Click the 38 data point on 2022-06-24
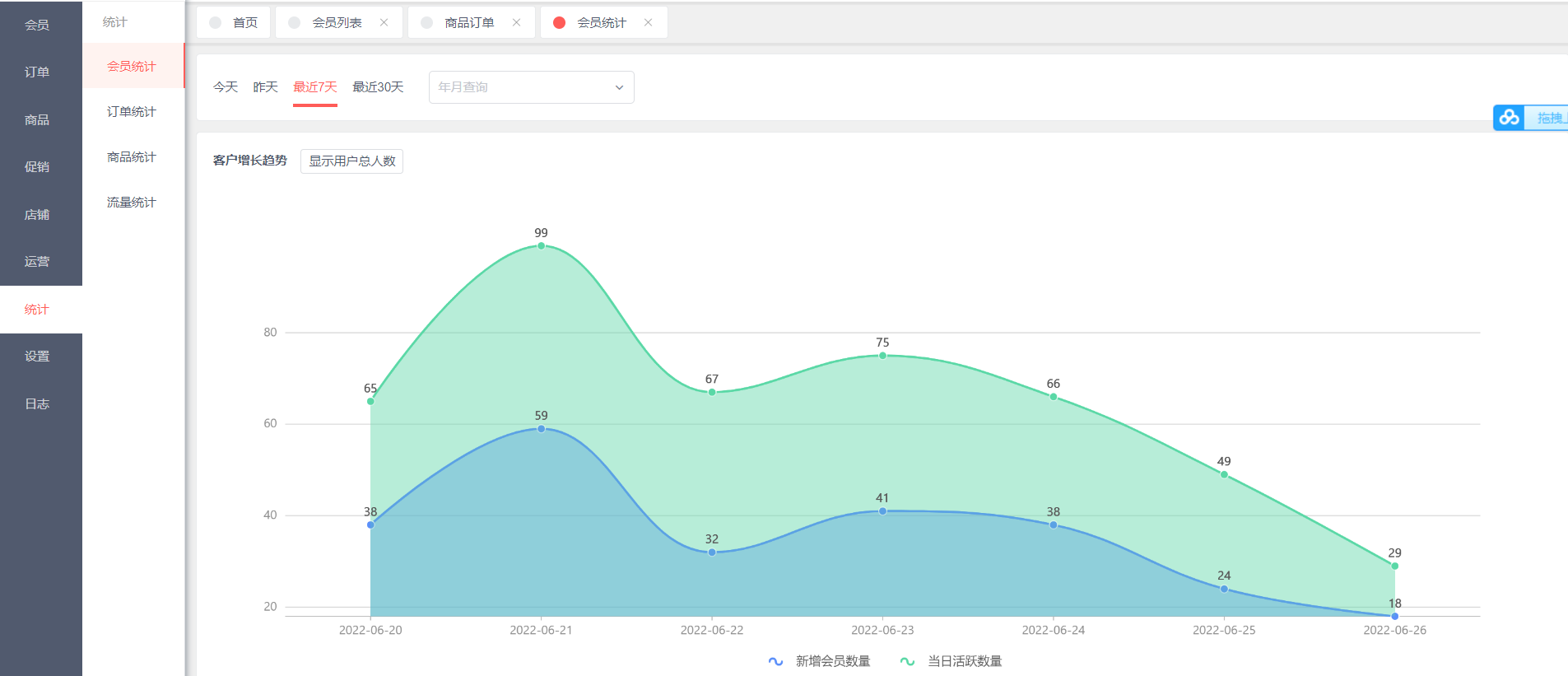This screenshot has width=1568, height=676. point(1054,524)
